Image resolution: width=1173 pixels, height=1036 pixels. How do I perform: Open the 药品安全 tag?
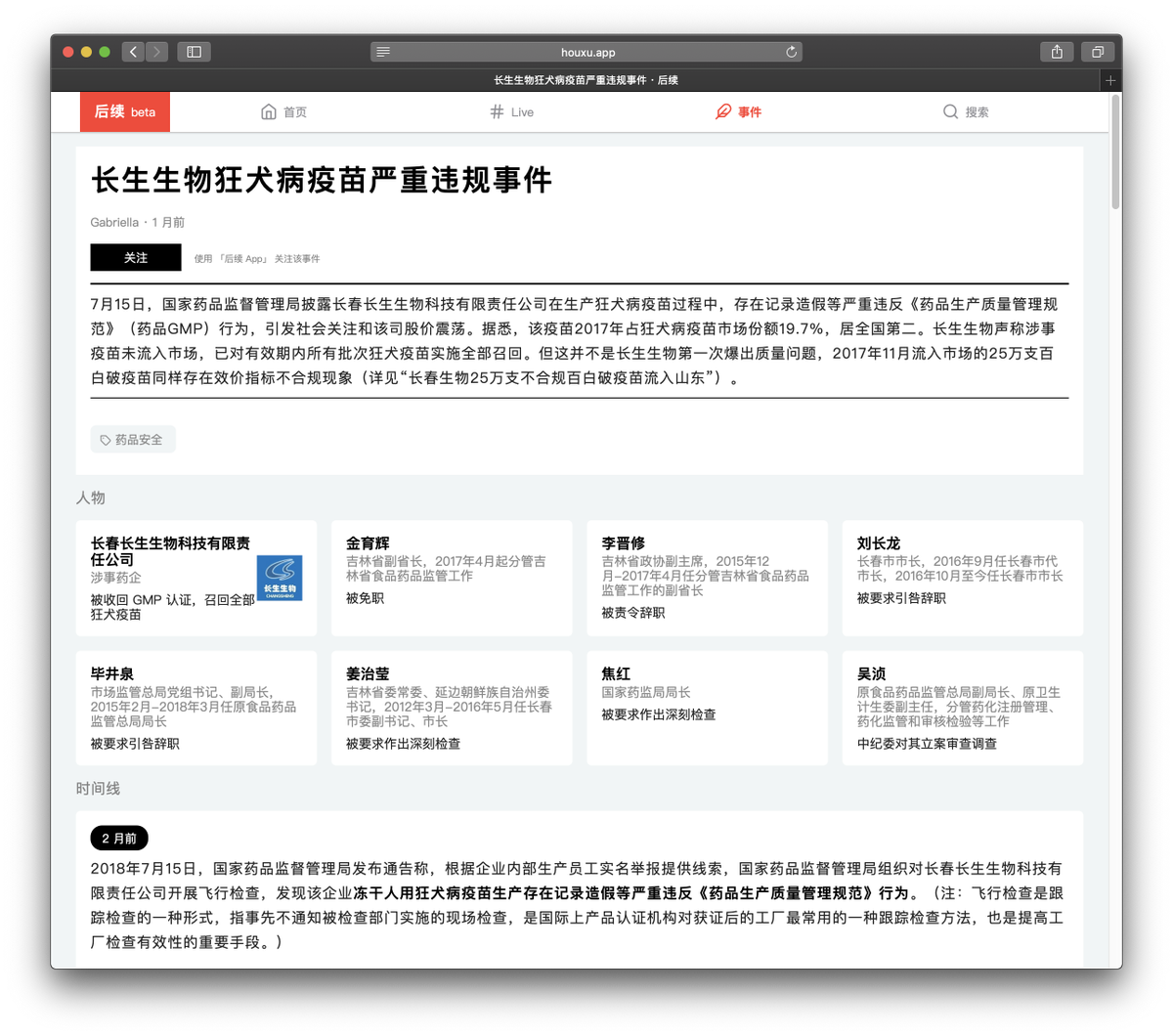[133, 440]
